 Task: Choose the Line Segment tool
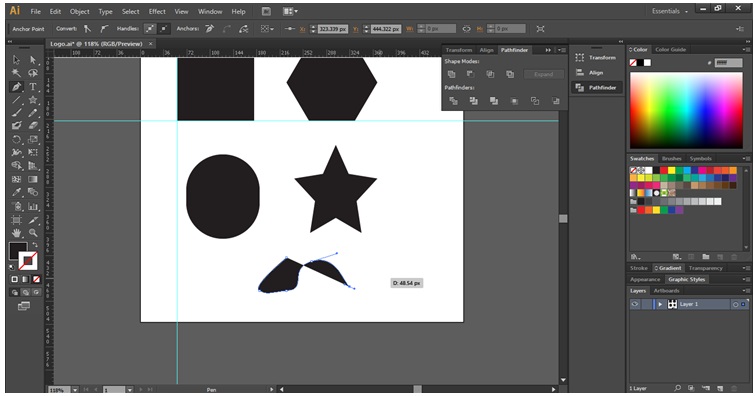click(x=16, y=100)
